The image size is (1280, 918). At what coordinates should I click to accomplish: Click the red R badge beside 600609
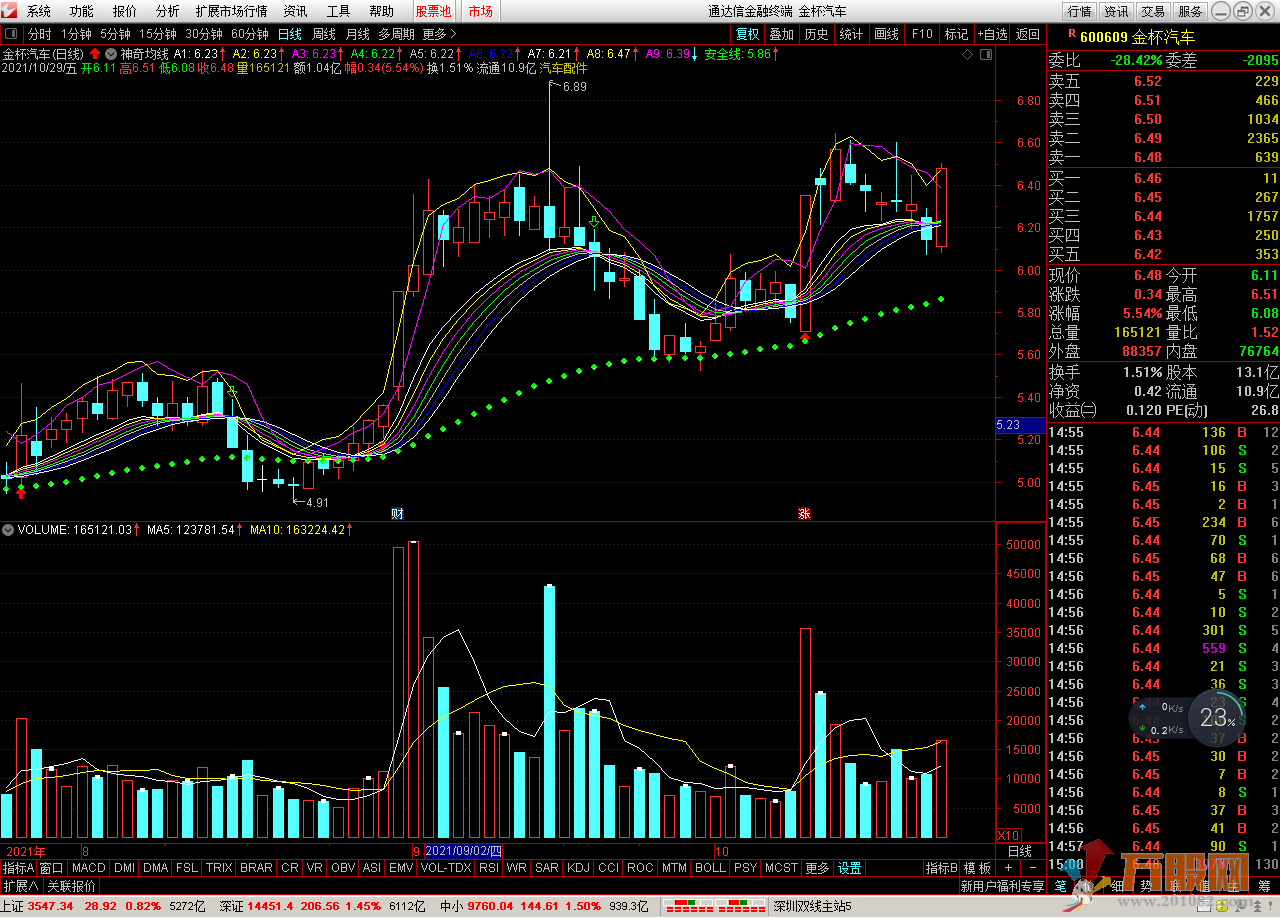click(1072, 33)
